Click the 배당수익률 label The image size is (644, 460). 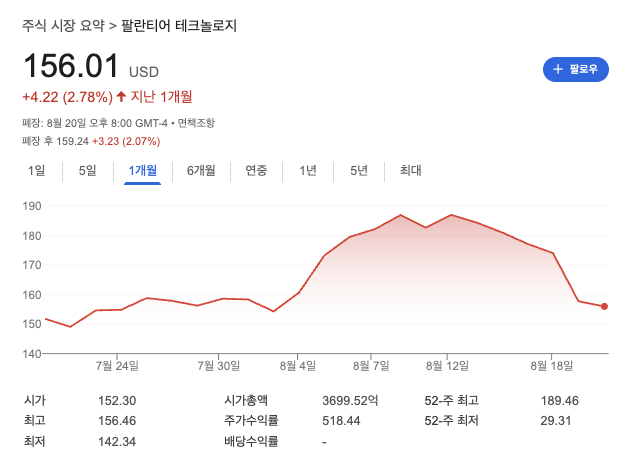tap(251, 442)
